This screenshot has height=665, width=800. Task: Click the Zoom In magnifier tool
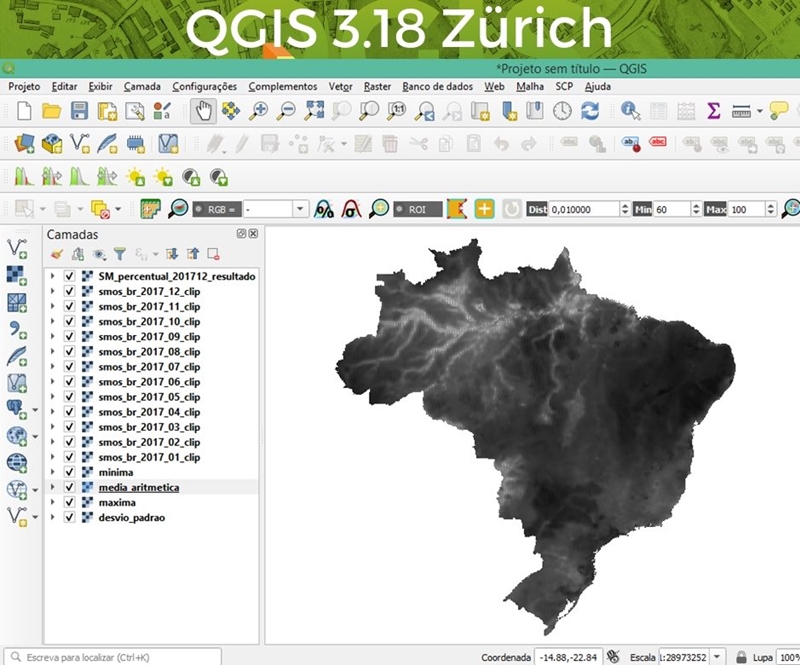click(x=258, y=111)
